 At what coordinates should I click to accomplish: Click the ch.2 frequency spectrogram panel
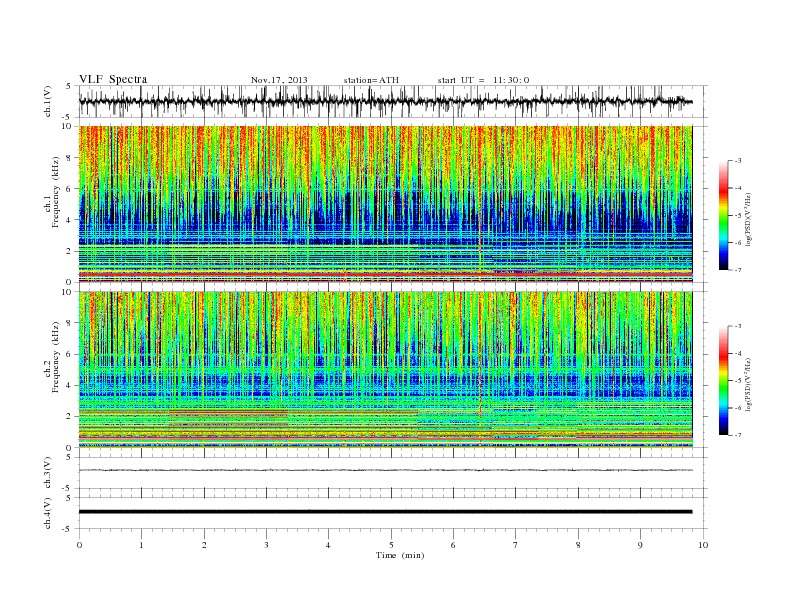pyautogui.click(x=385, y=370)
